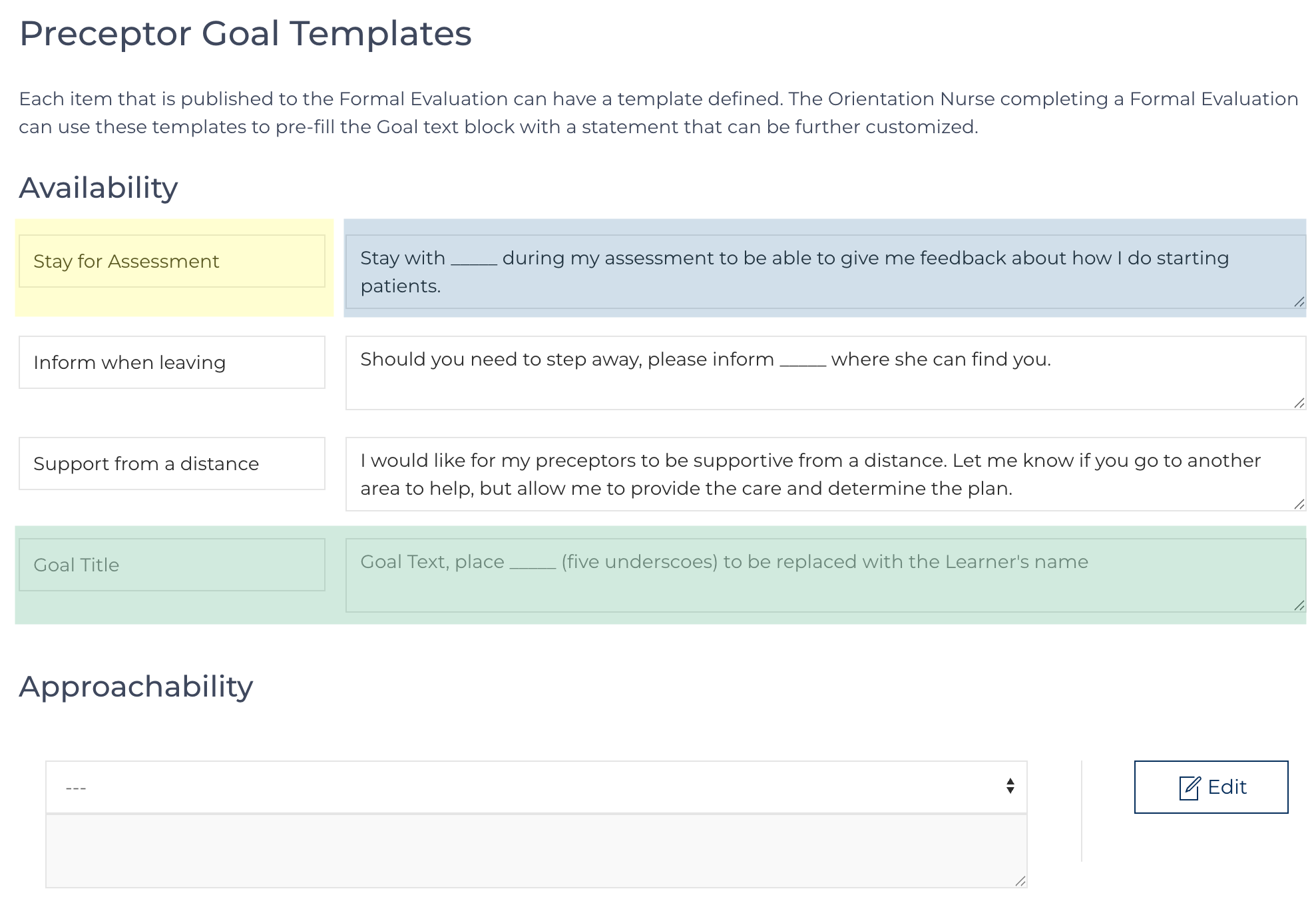Focus the 'Stay for Assessment' title field
The image size is (1316, 913).
pyautogui.click(x=172, y=261)
